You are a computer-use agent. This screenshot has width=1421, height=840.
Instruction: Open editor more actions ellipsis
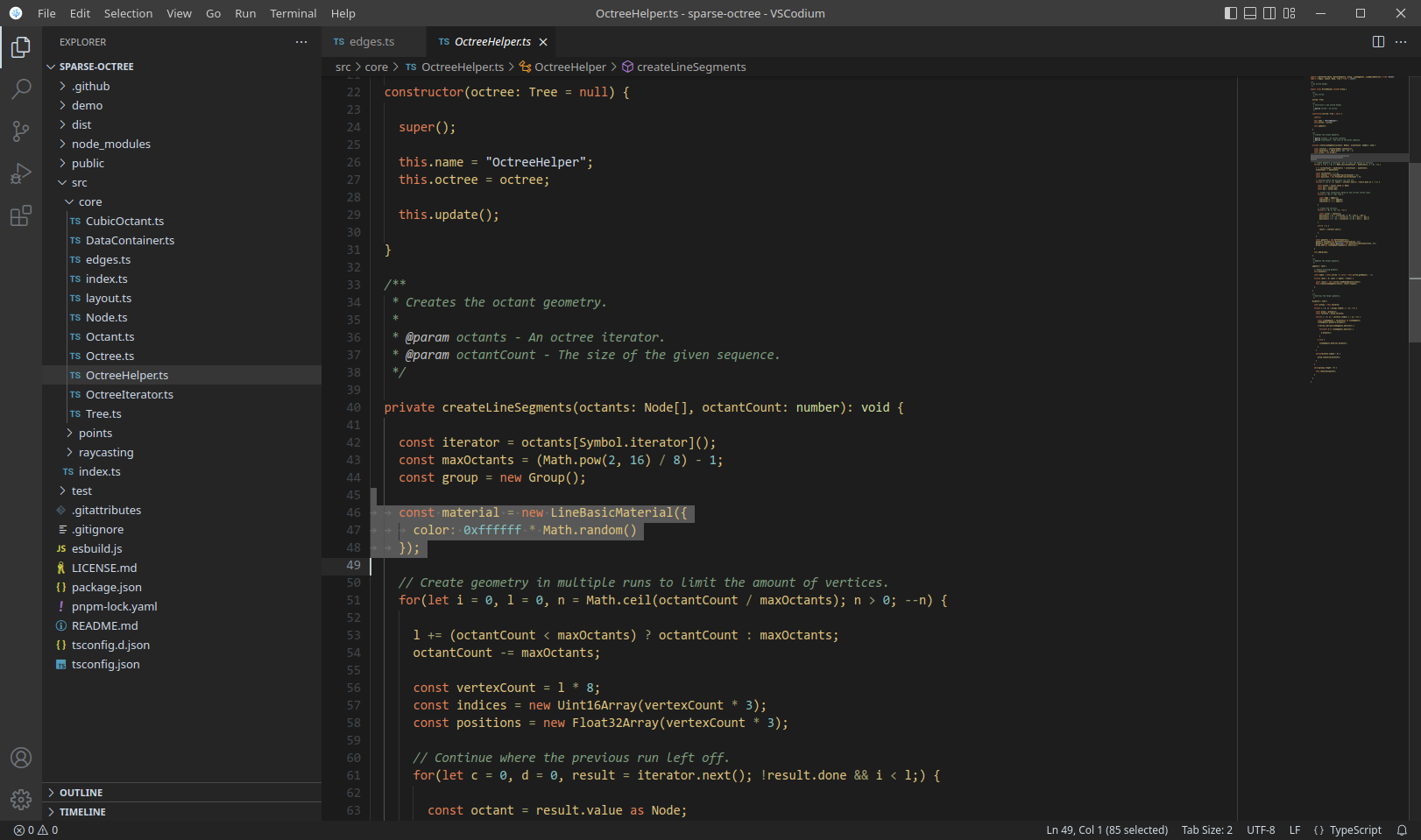pos(1401,42)
